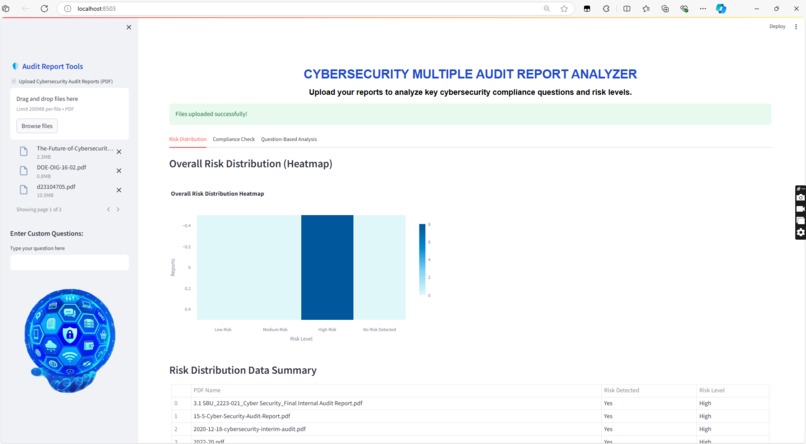Open the browser tab actions icon

[x=6, y=9]
